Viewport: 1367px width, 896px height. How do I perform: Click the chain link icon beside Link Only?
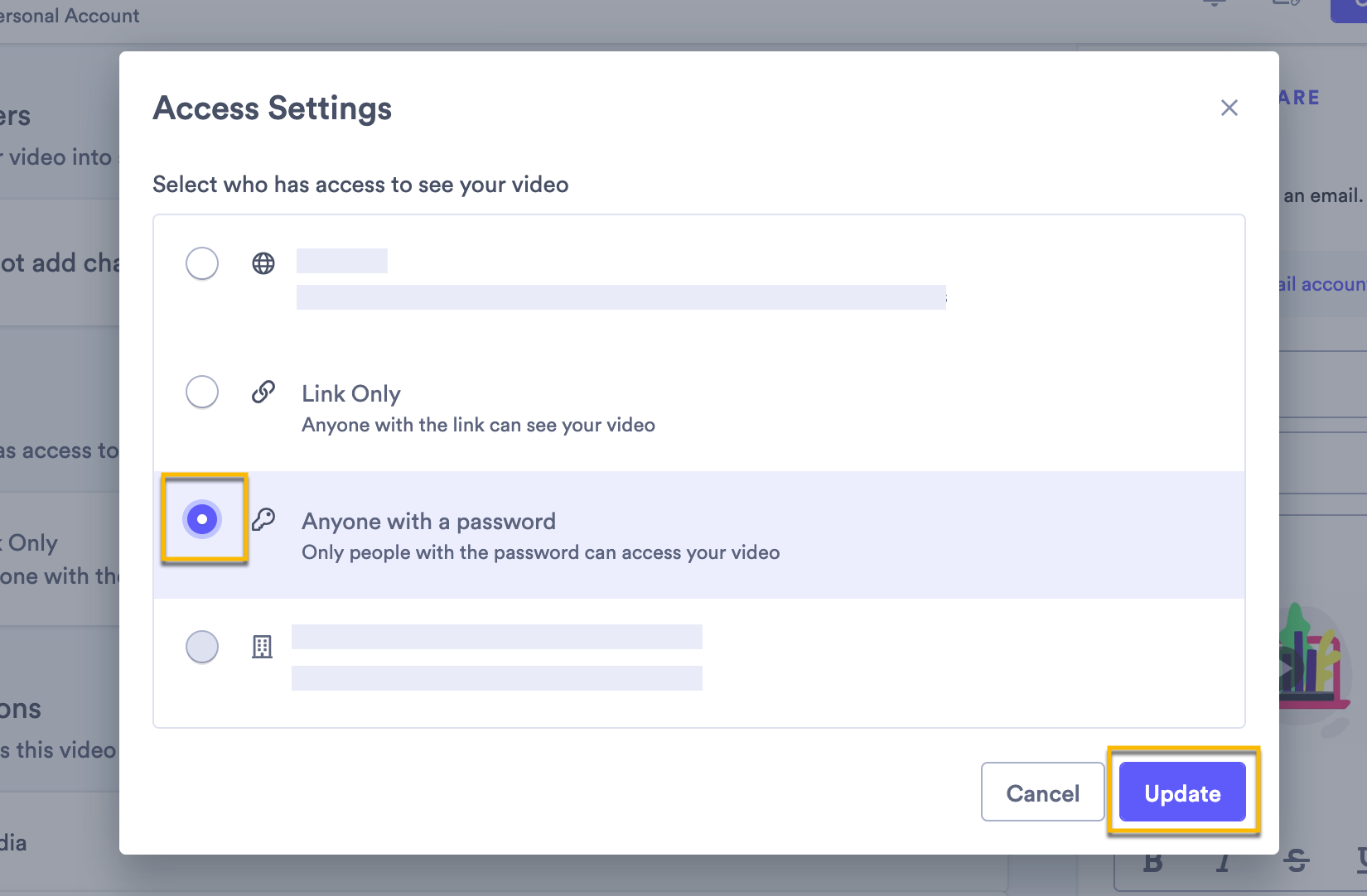(x=263, y=392)
